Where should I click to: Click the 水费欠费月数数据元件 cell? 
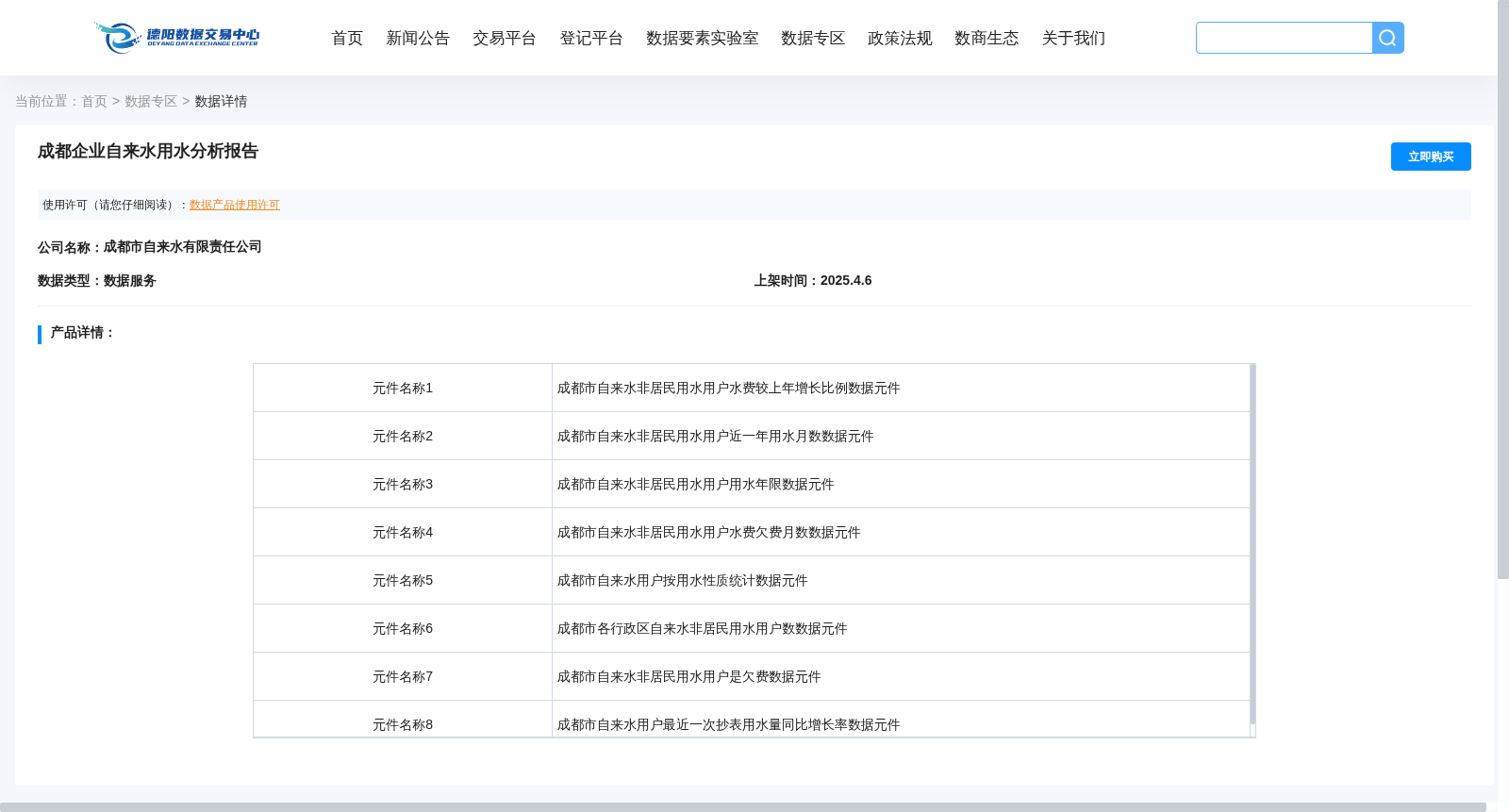pos(902,532)
